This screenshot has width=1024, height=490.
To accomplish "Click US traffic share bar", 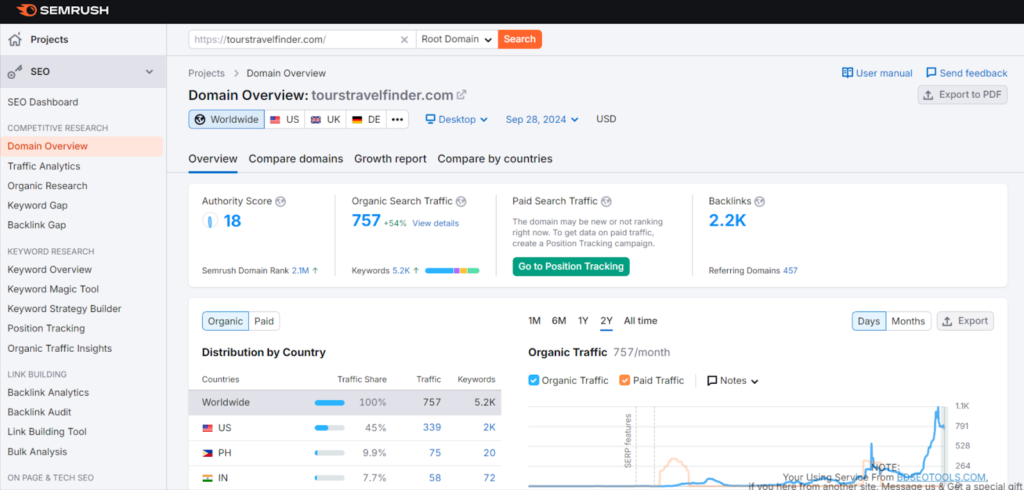I will [329, 428].
